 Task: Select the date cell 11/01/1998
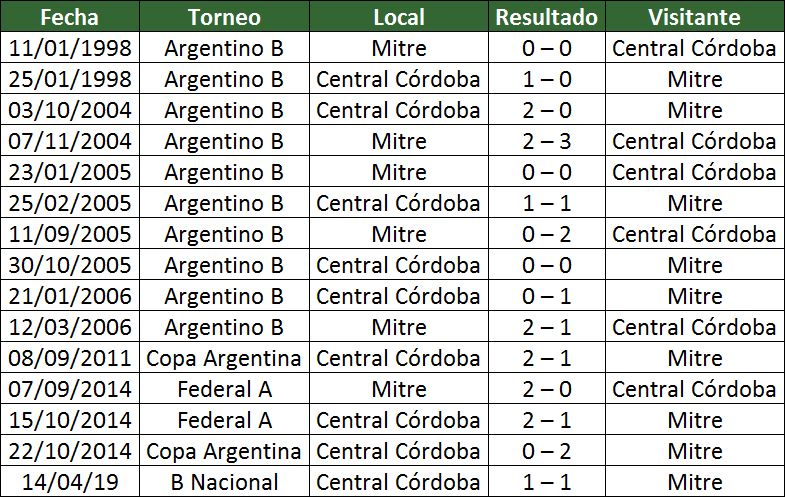(x=69, y=48)
